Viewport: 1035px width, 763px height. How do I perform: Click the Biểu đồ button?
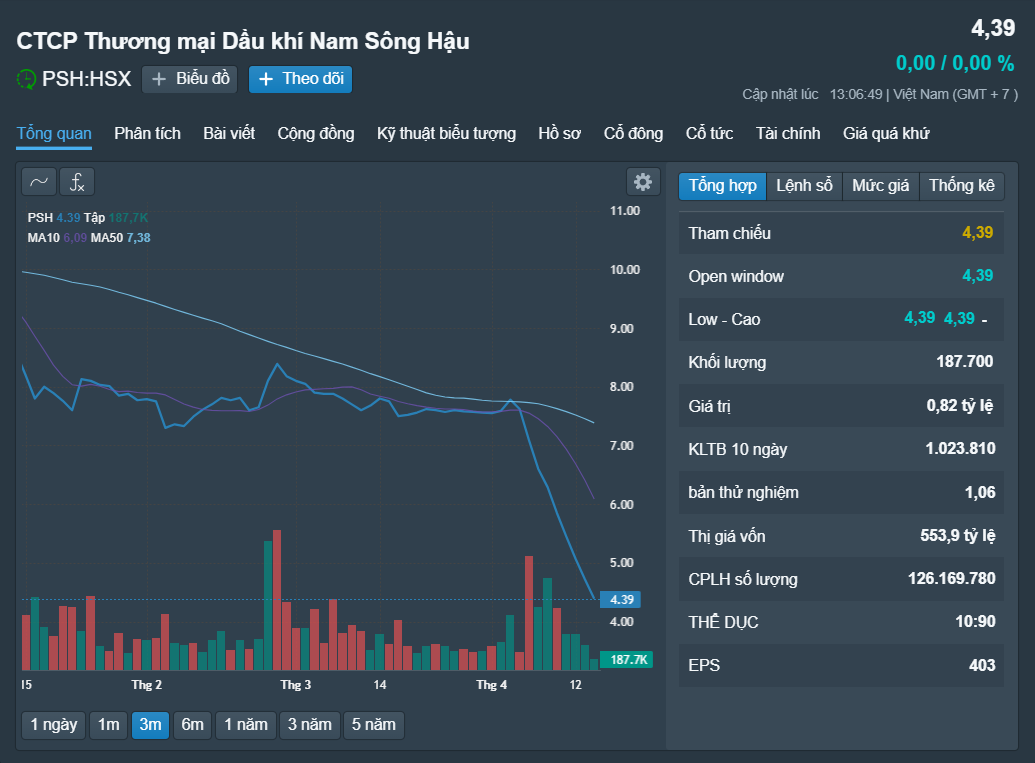(189, 79)
